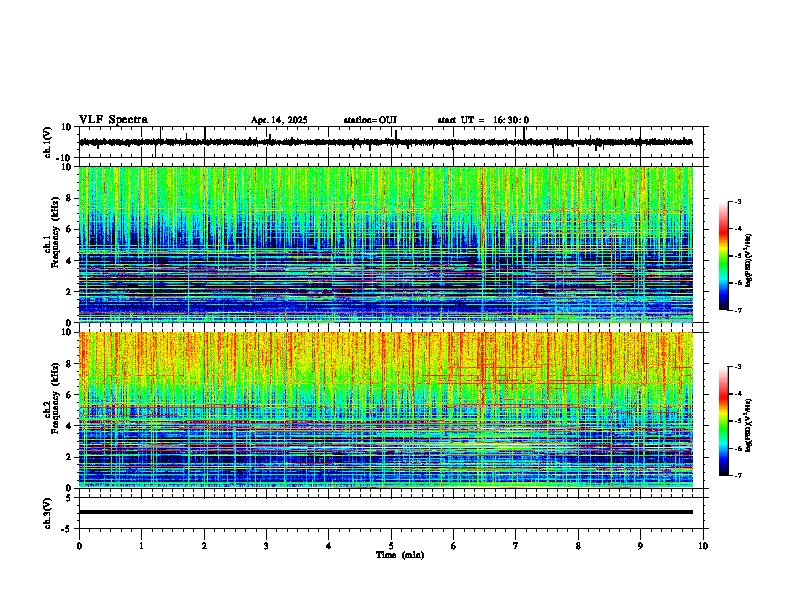Click the "2" kHz tick of ch.2 spectrogram
The image size is (792, 612).
pos(70,457)
